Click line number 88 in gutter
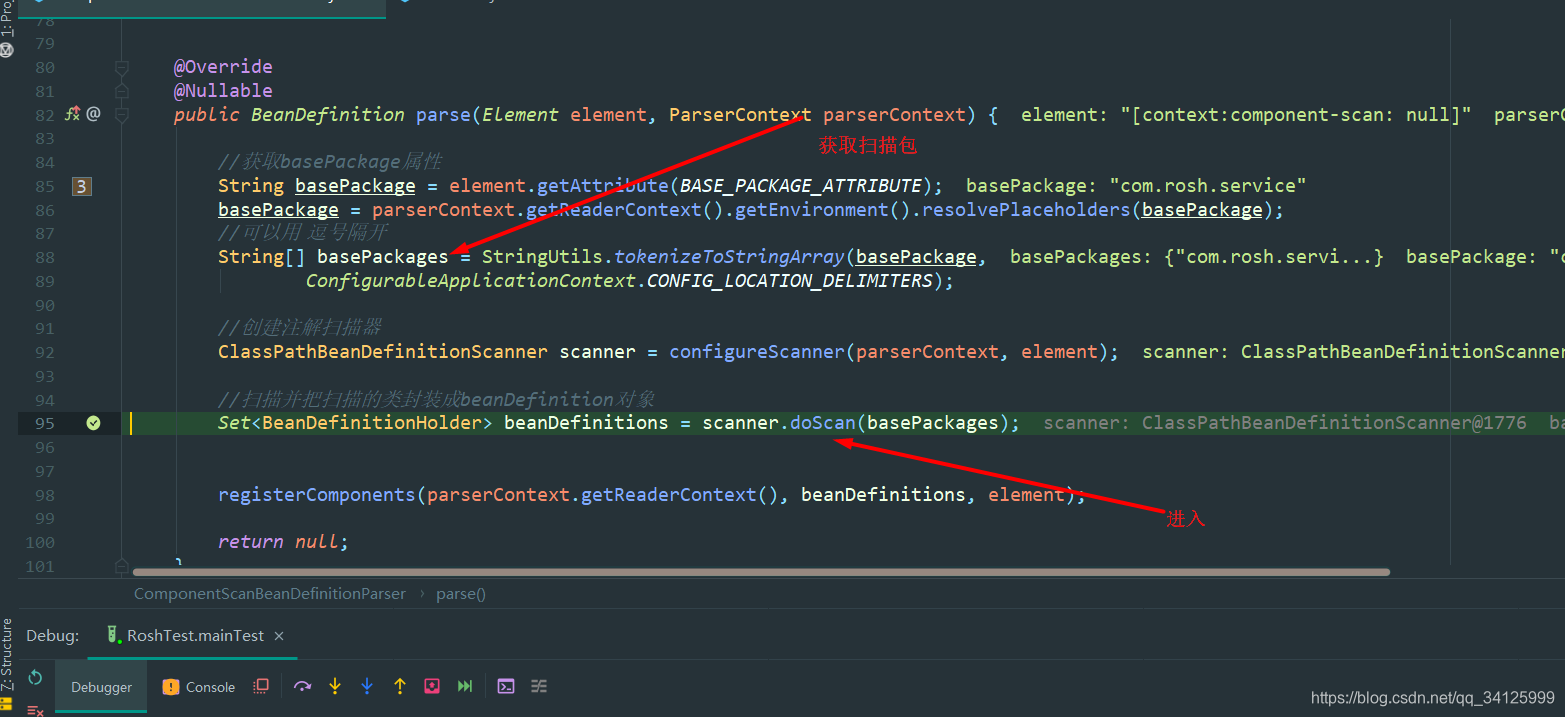 click(x=45, y=257)
